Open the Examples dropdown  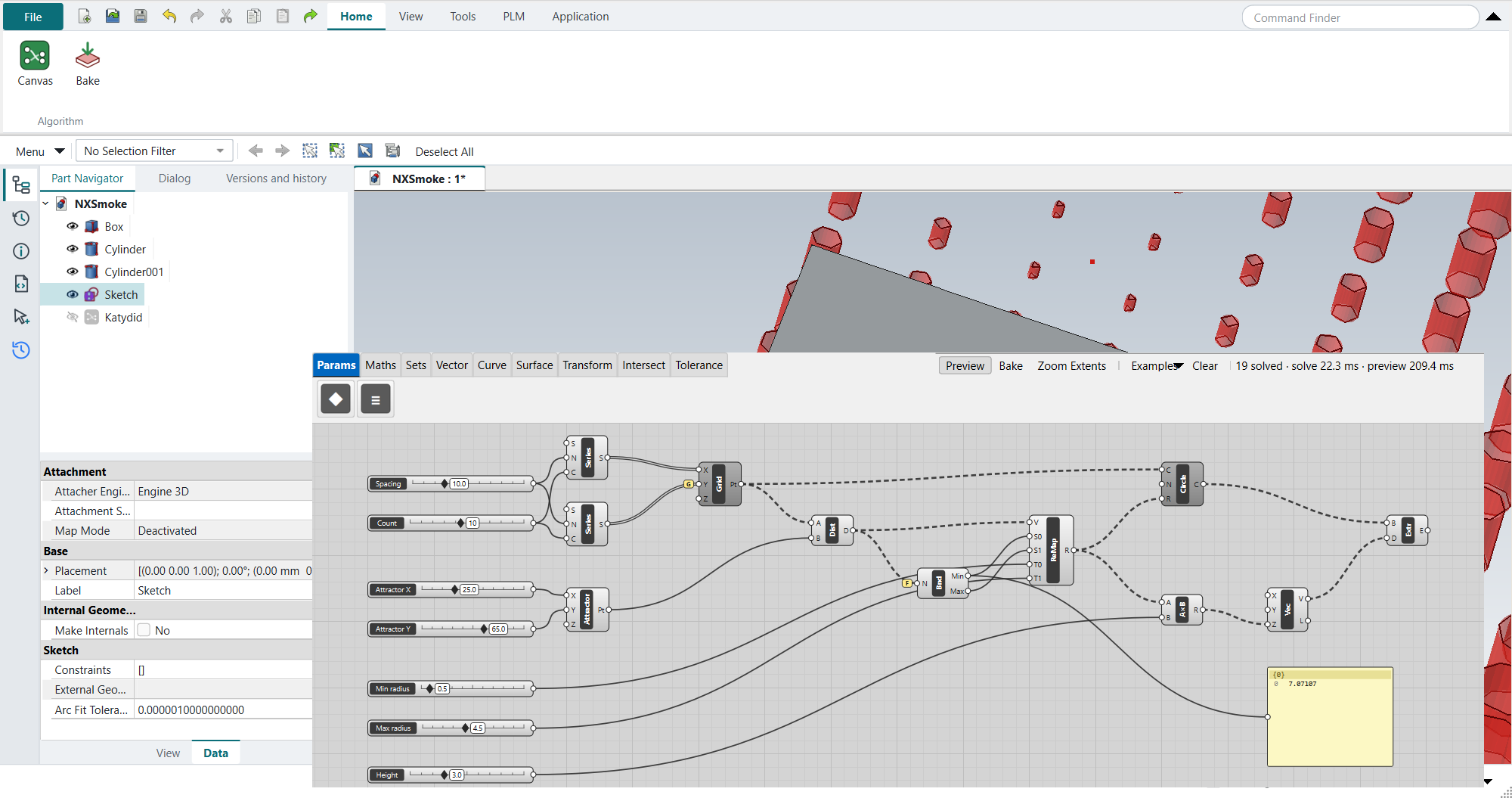click(1156, 365)
